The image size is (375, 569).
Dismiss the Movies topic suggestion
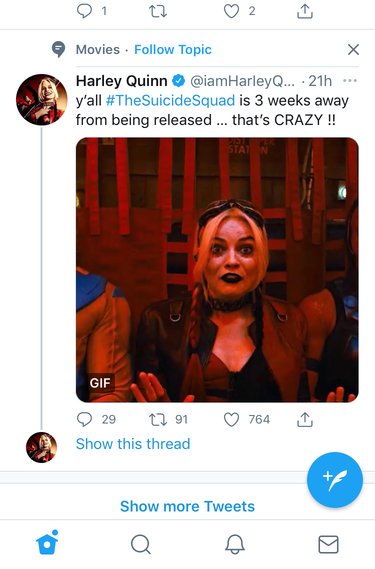(353, 50)
